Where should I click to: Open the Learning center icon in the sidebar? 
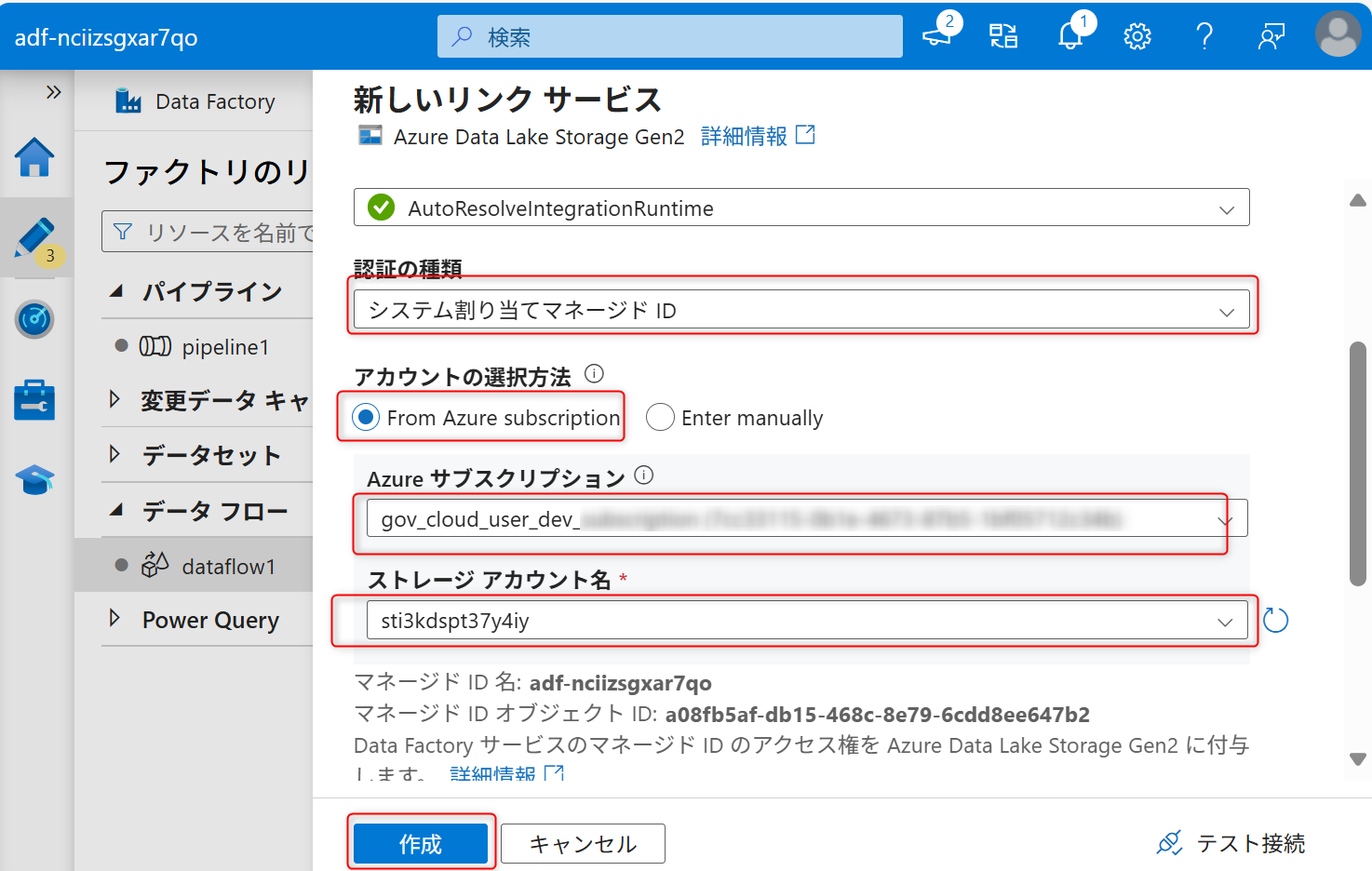(34, 479)
